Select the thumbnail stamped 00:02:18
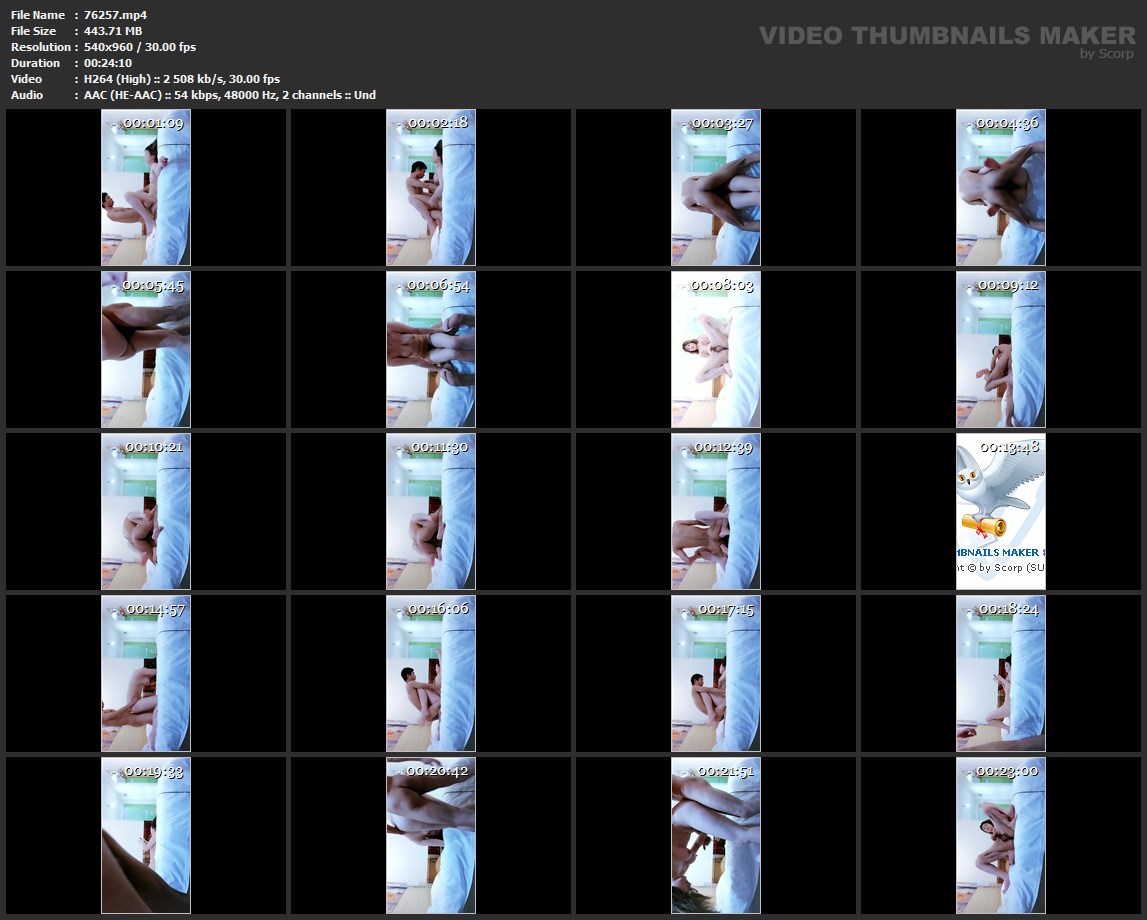The width and height of the screenshot is (1147, 920). point(430,187)
